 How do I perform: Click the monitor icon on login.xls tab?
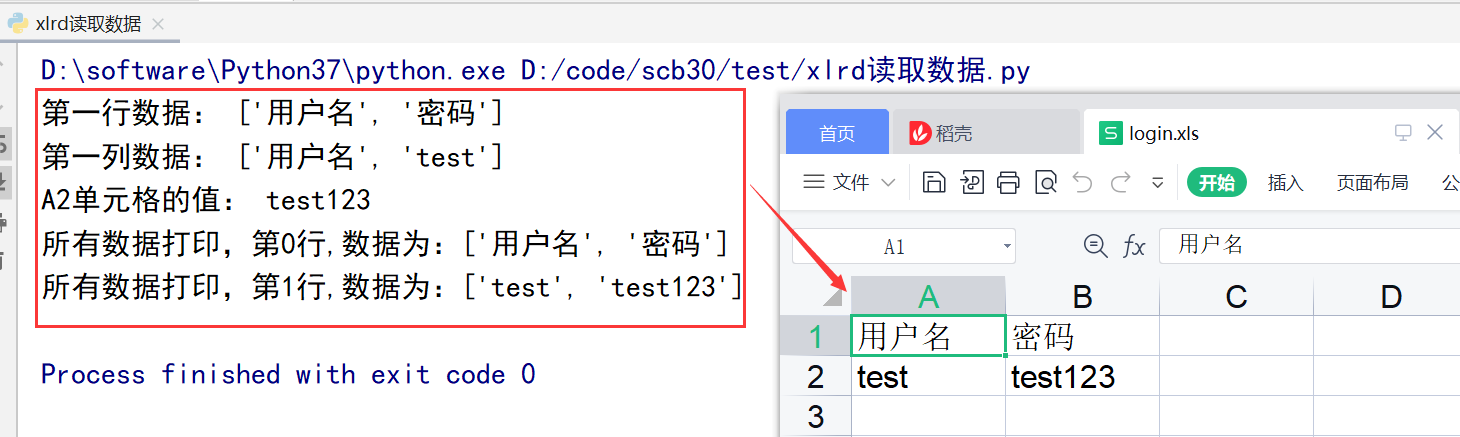coord(1403,132)
